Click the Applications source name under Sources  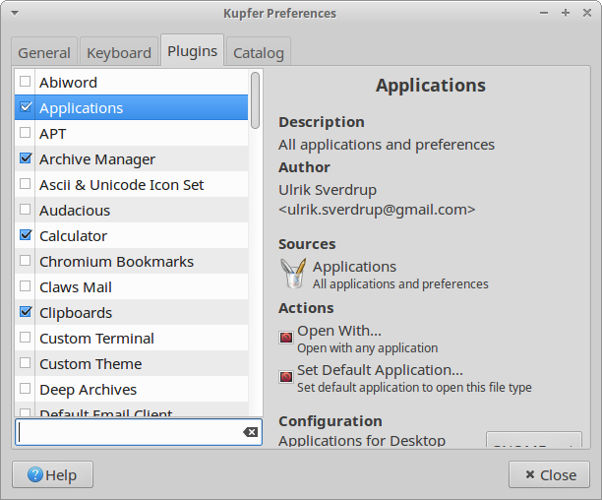coord(354,267)
